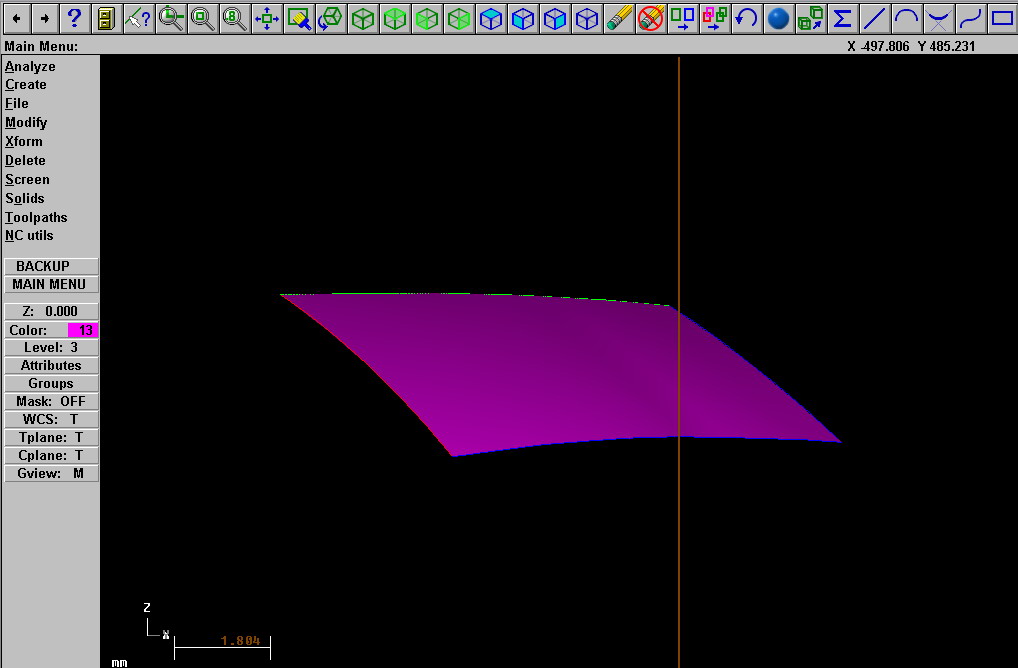The height and width of the screenshot is (668, 1018).
Task: Click the magenta Color 13 swatch
Action: point(82,330)
